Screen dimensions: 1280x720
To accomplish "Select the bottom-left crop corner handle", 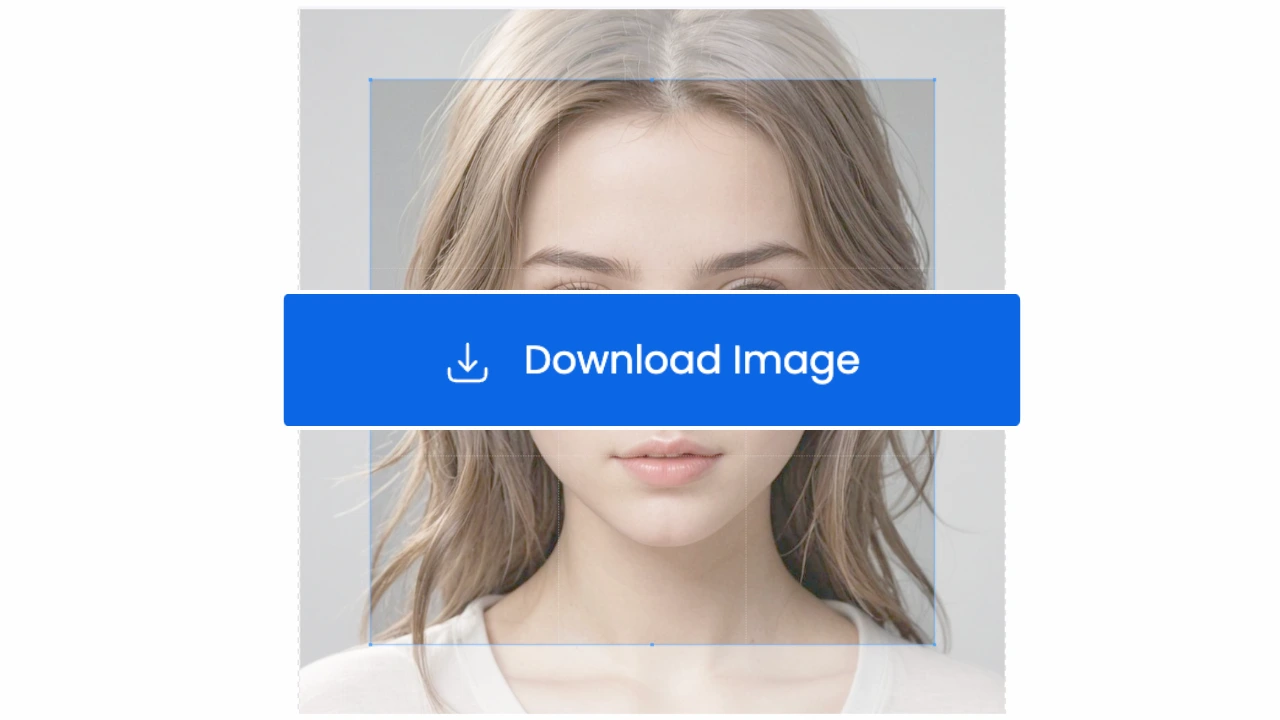I will click(x=370, y=645).
